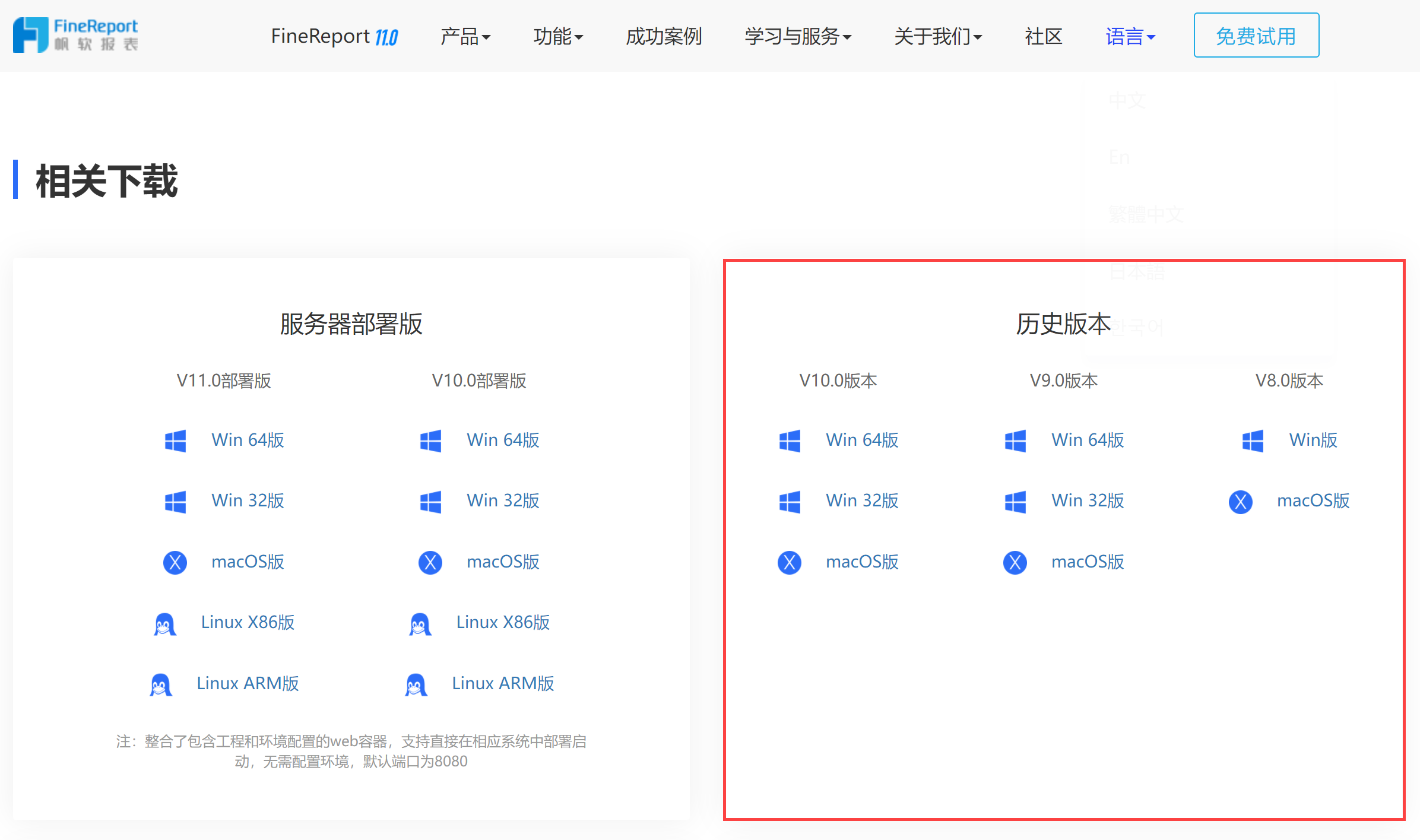This screenshot has width=1420, height=840.
Task: Click Windows icon beside V10.0部署版 Win 32版
Action: pos(430,502)
